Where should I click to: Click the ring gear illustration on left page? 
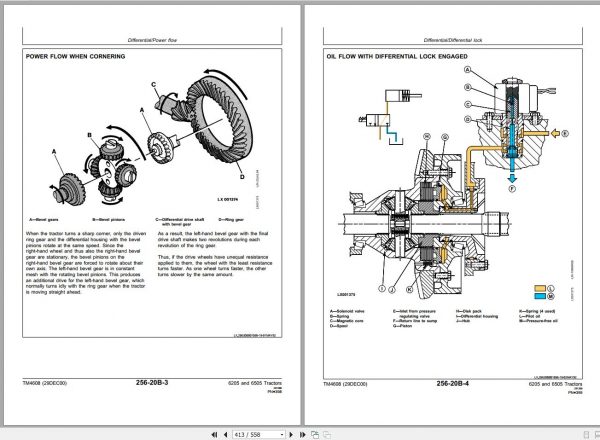pos(220,121)
